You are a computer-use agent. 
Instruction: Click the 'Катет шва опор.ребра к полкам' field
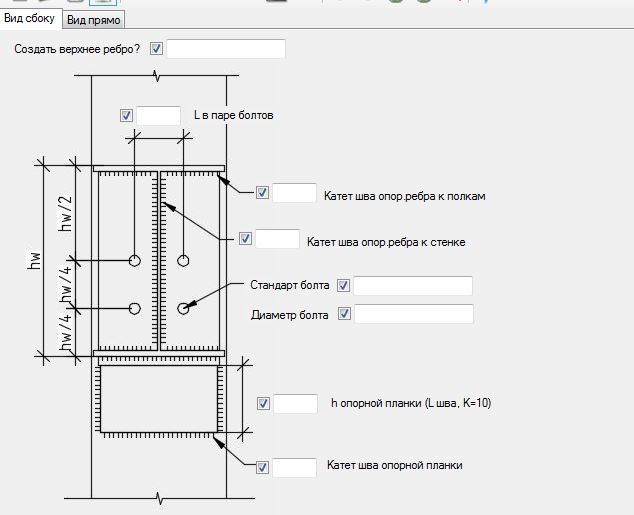click(x=295, y=193)
